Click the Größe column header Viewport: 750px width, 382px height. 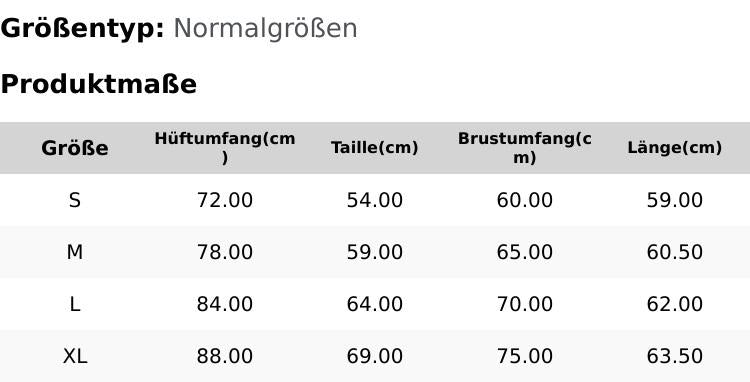tap(75, 148)
